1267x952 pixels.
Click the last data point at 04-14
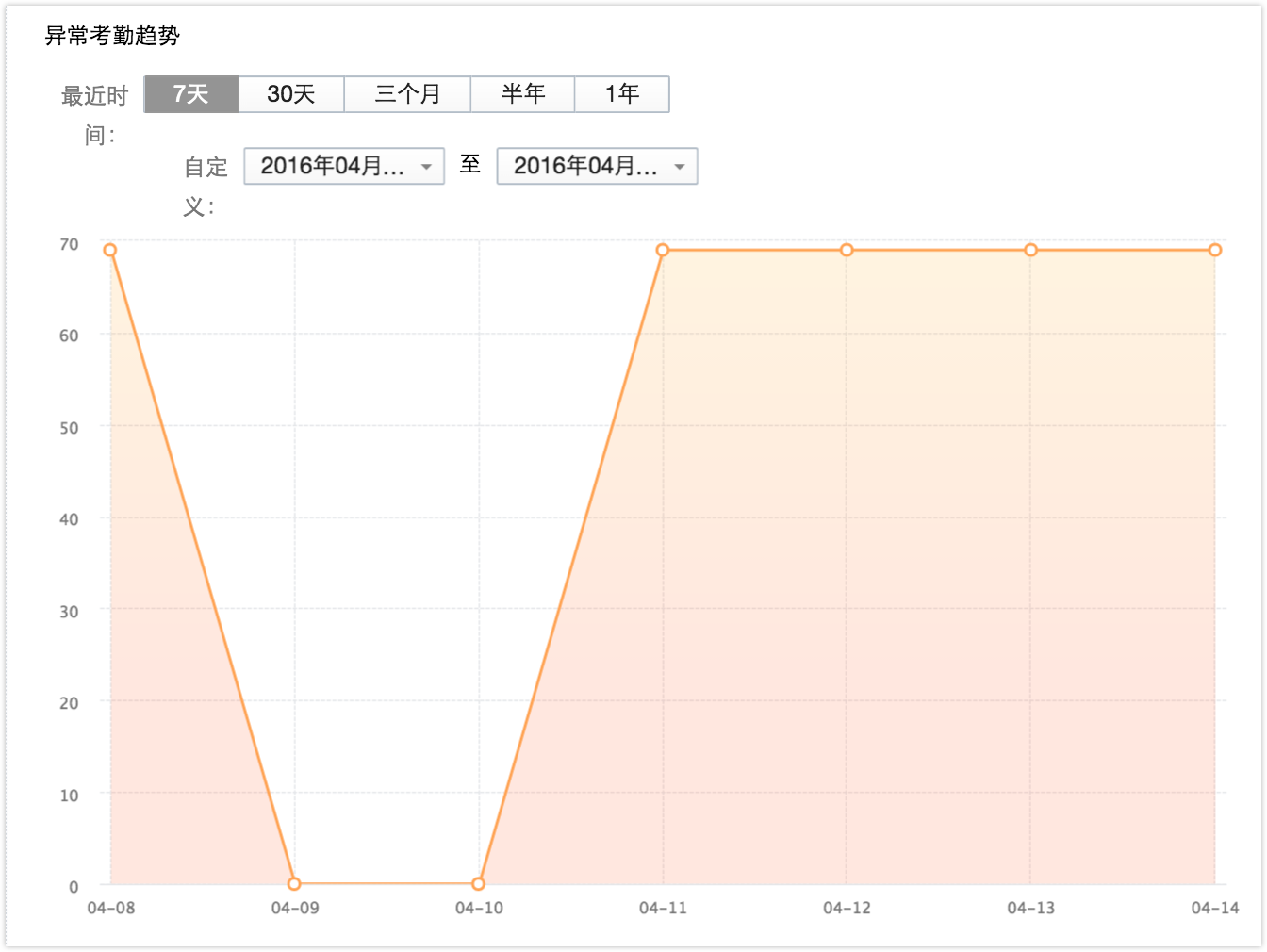coord(1214,250)
